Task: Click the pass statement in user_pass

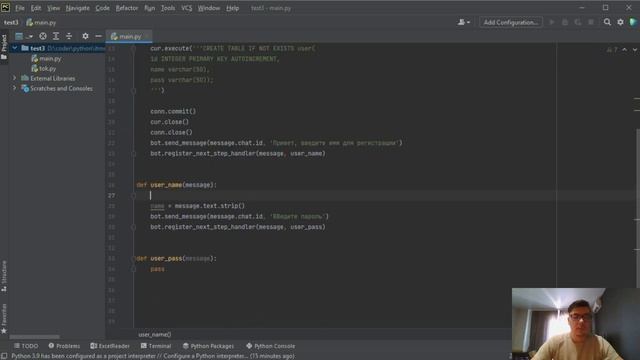Action: point(157,269)
